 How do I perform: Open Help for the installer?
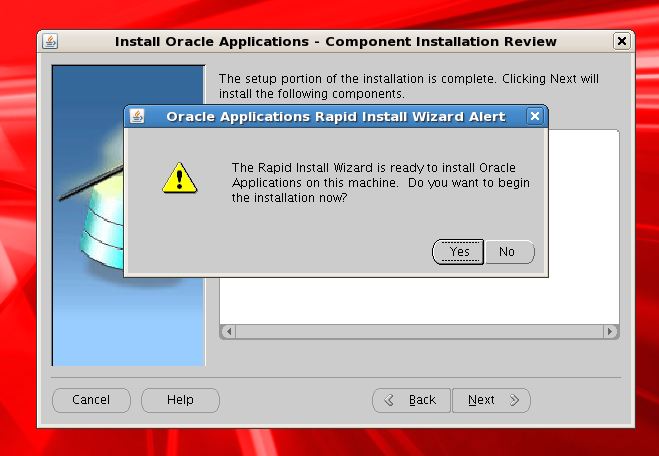pos(180,400)
